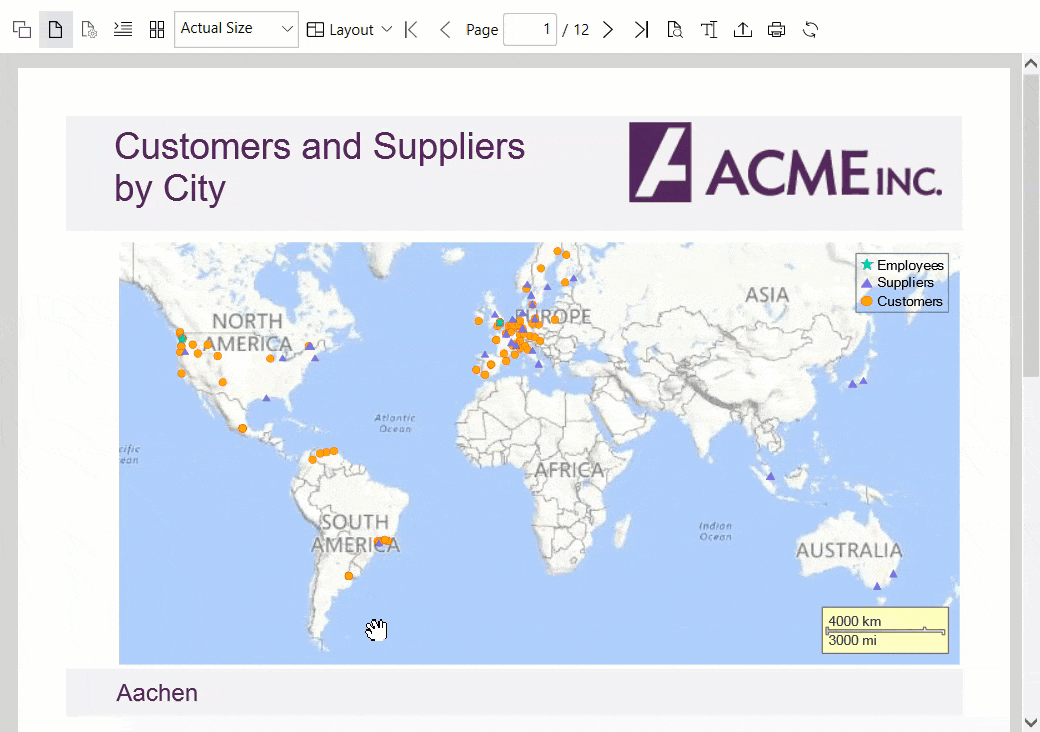Toggle the document outline panel icon

[123, 30]
